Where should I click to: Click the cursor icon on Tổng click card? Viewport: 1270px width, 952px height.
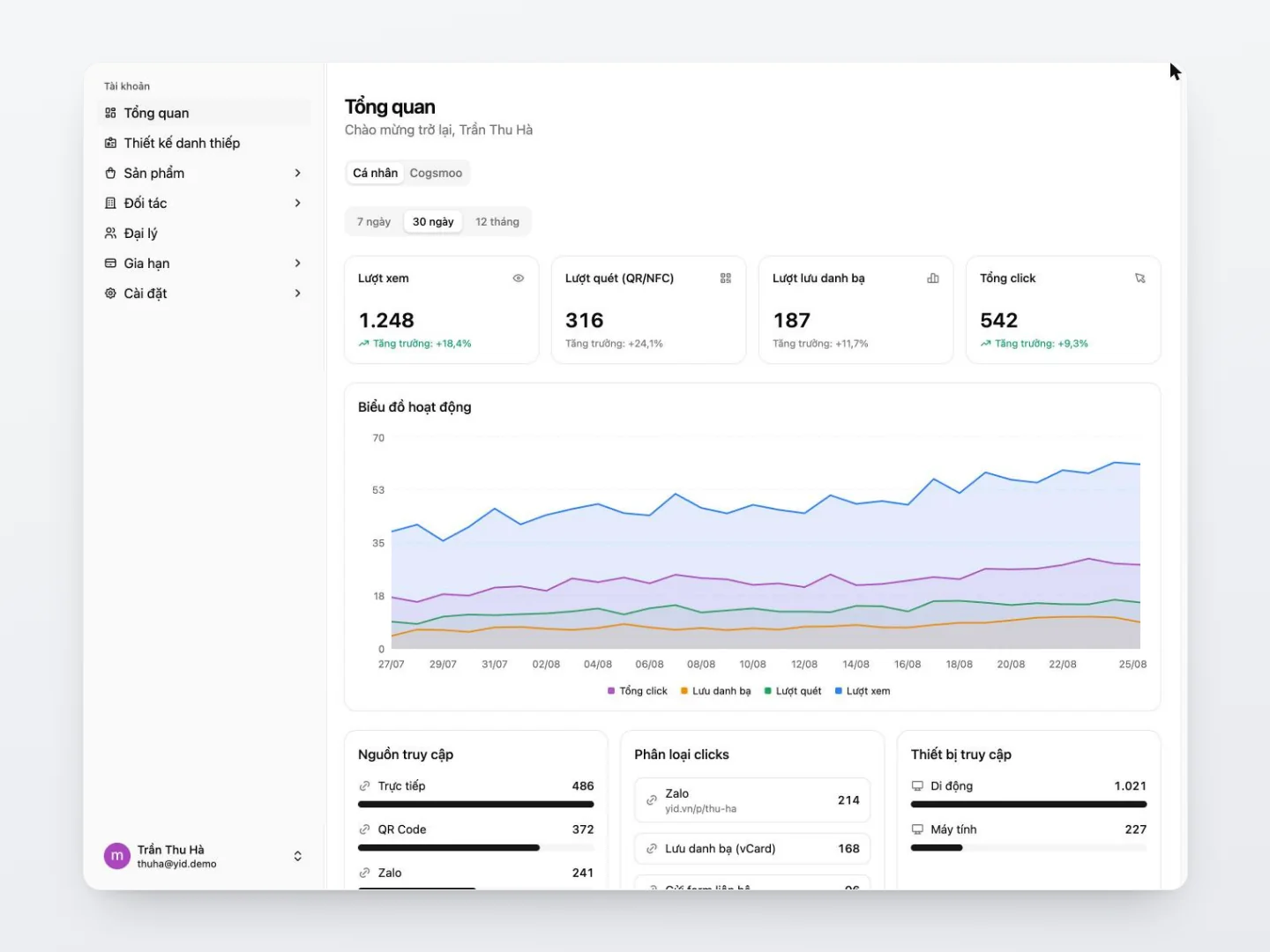[1140, 278]
